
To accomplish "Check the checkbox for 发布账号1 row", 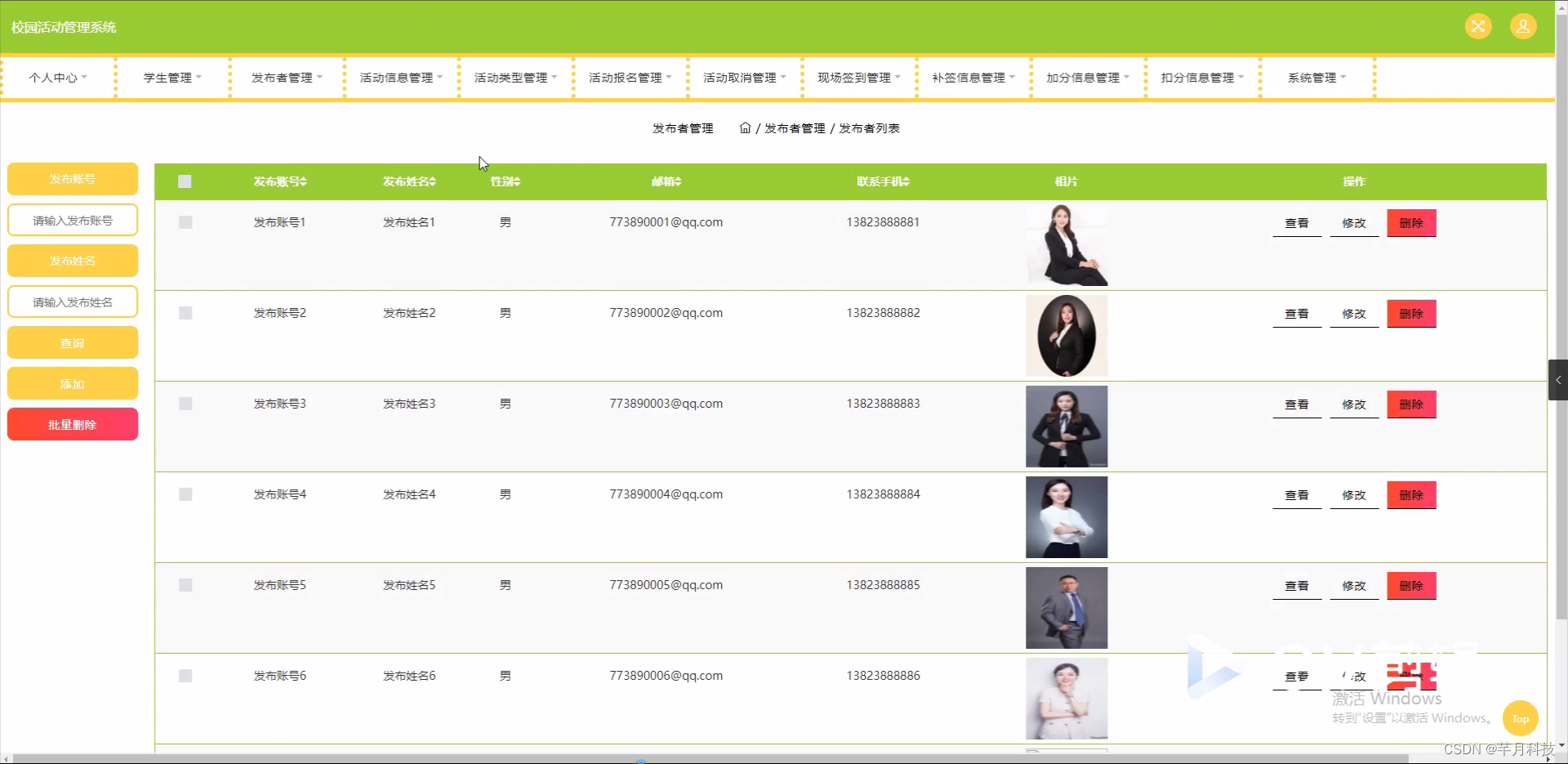I will pyautogui.click(x=185, y=221).
